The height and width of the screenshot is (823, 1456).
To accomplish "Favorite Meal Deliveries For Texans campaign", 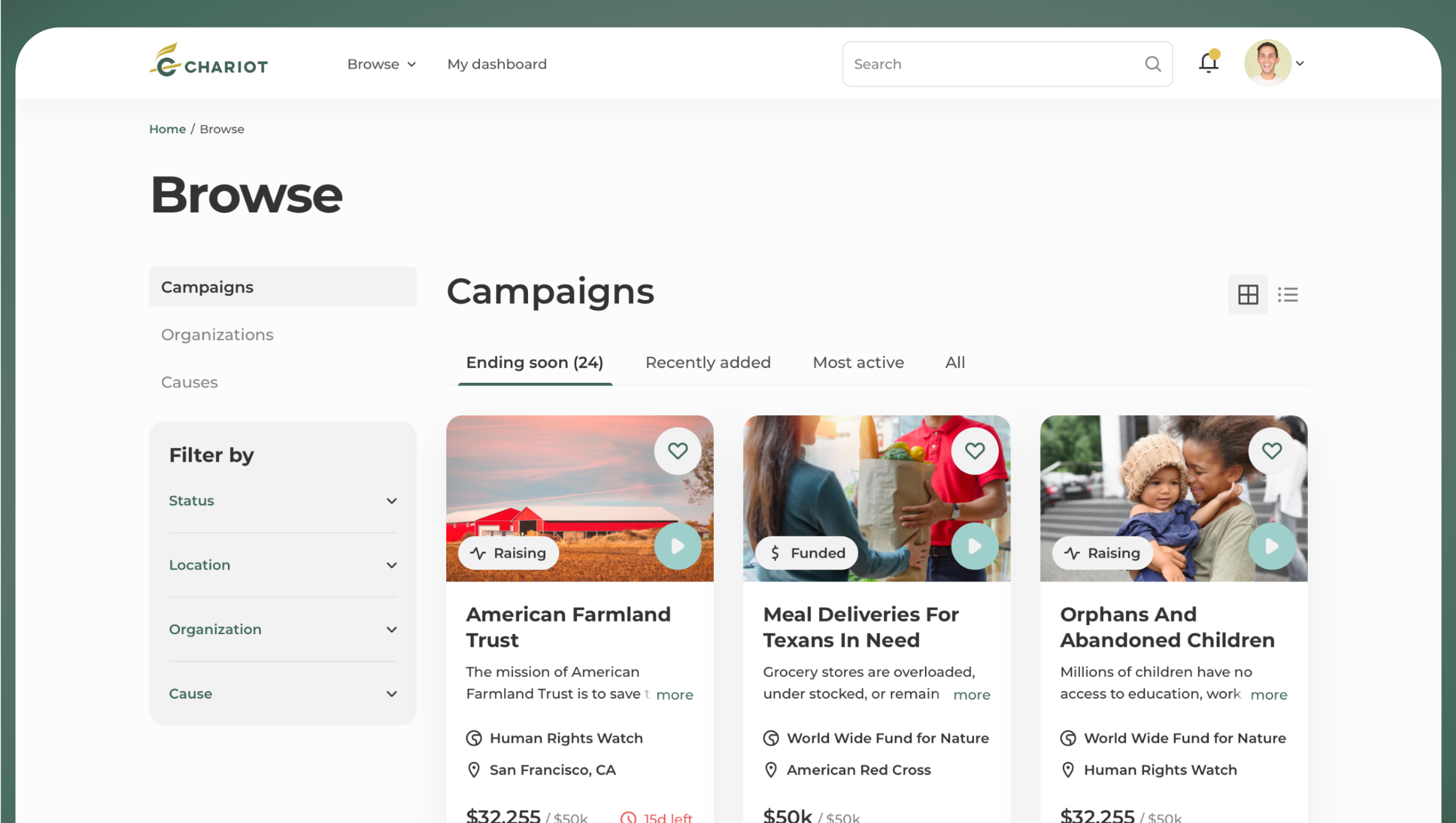I will pos(974,451).
